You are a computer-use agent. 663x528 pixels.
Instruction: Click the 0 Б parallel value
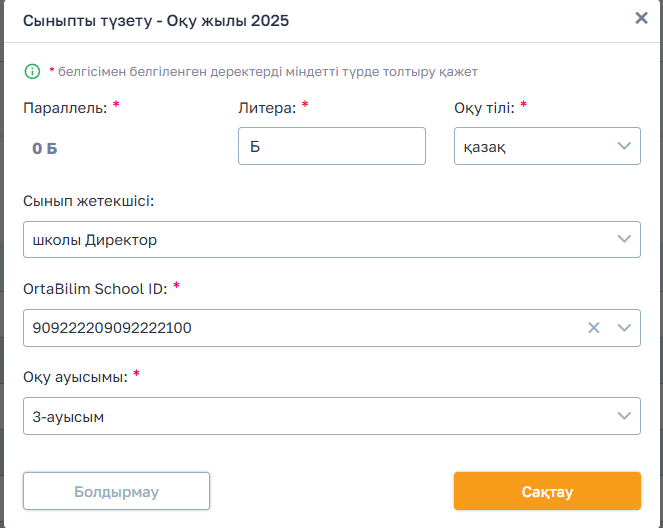click(44, 148)
